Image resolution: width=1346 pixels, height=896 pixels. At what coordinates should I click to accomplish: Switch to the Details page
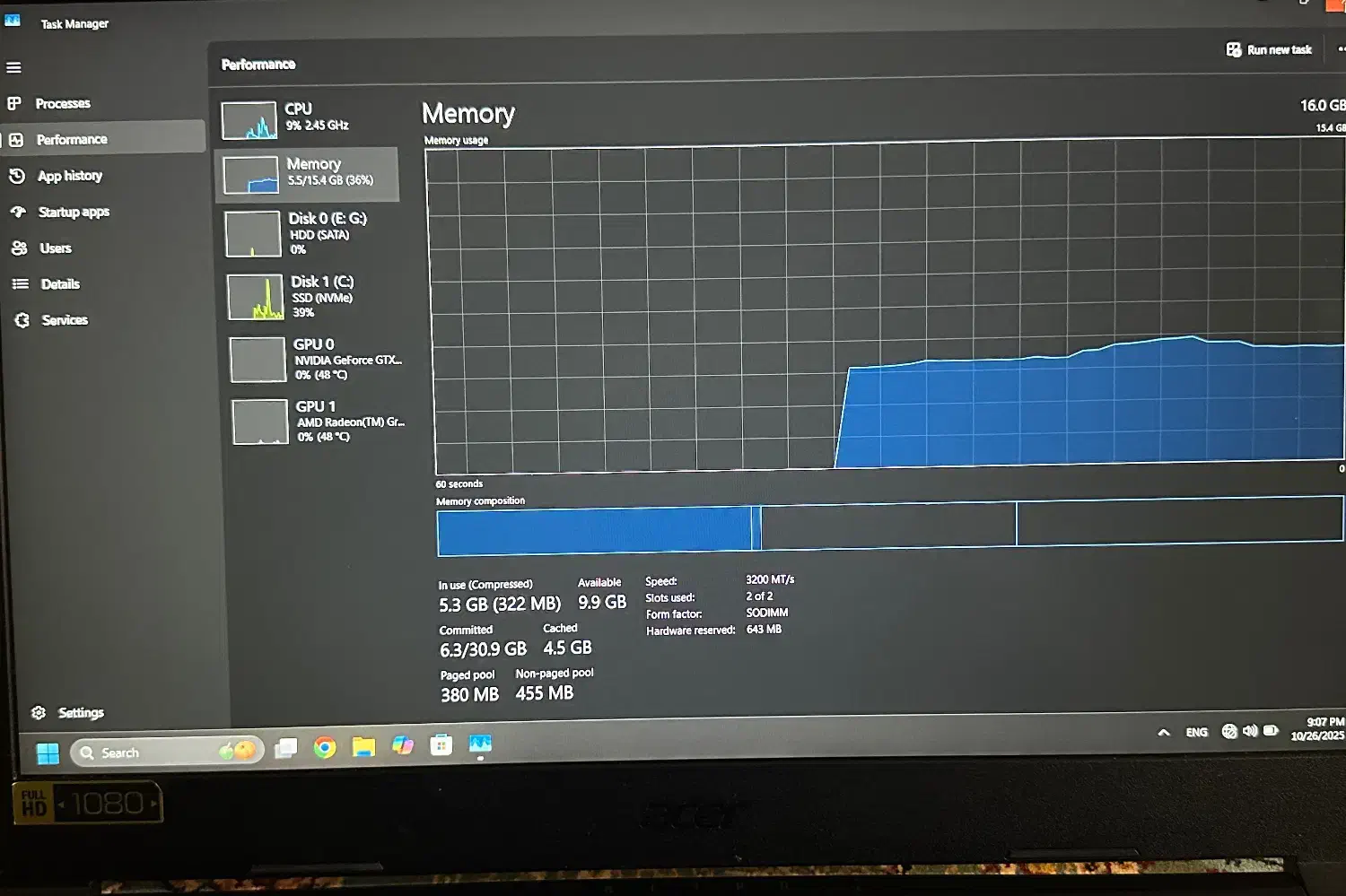pos(59,284)
